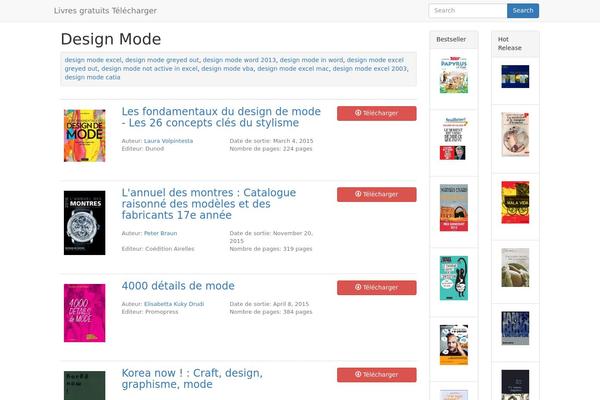This screenshot has height=400, width=600.
Task: Click 'Editeur: Dunod' text
Action: [x=143, y=149]
